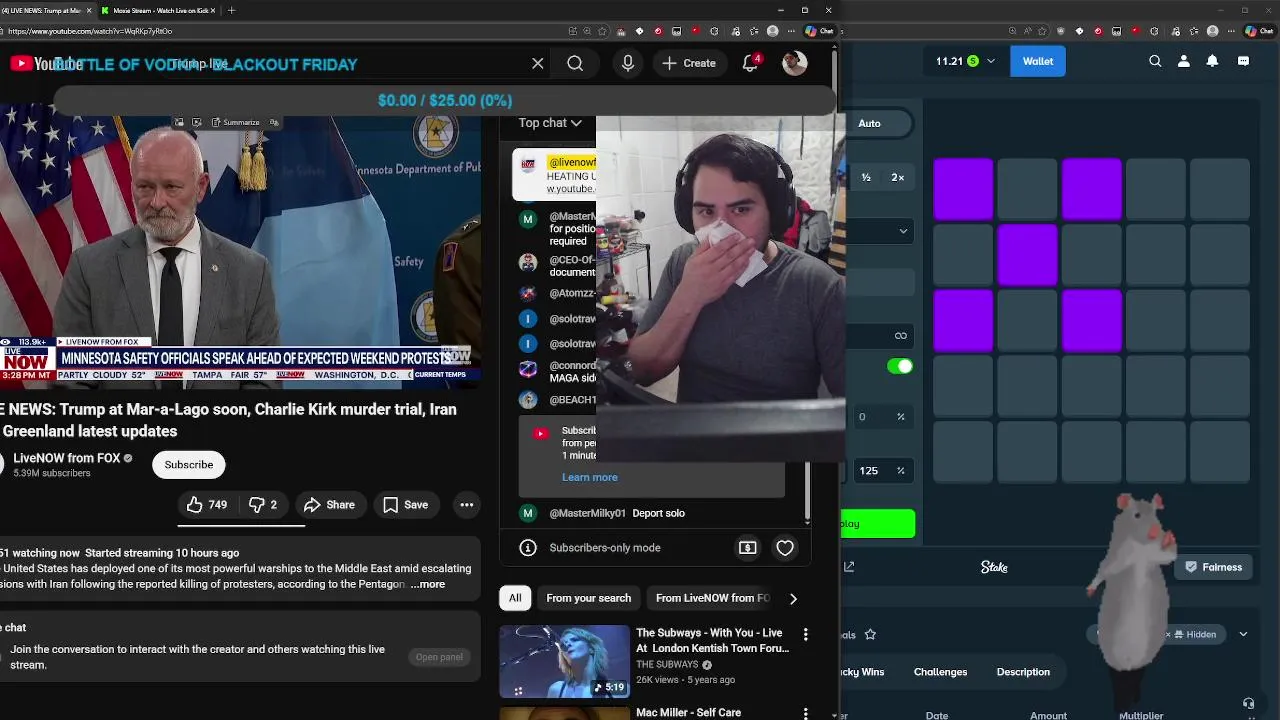Favorite the game with the star icon
Image resolution: width=1280 pixels, height=720 pixels.
point(870,634)
